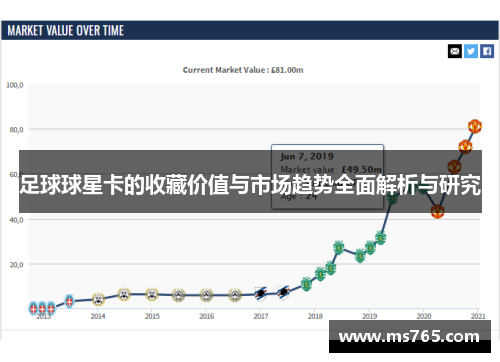500x362 pixels.
Task: Select the Sporting peak marker in mid-2018
Action: point(339,247)
